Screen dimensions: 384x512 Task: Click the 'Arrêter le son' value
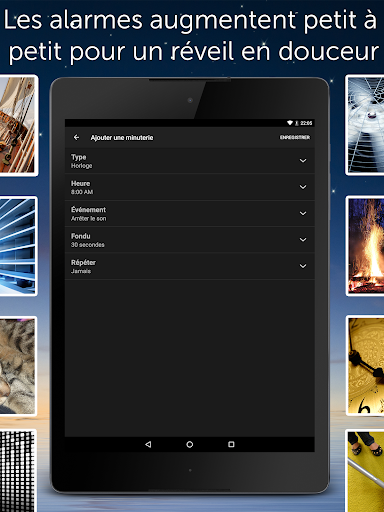[x=89, y=218]
